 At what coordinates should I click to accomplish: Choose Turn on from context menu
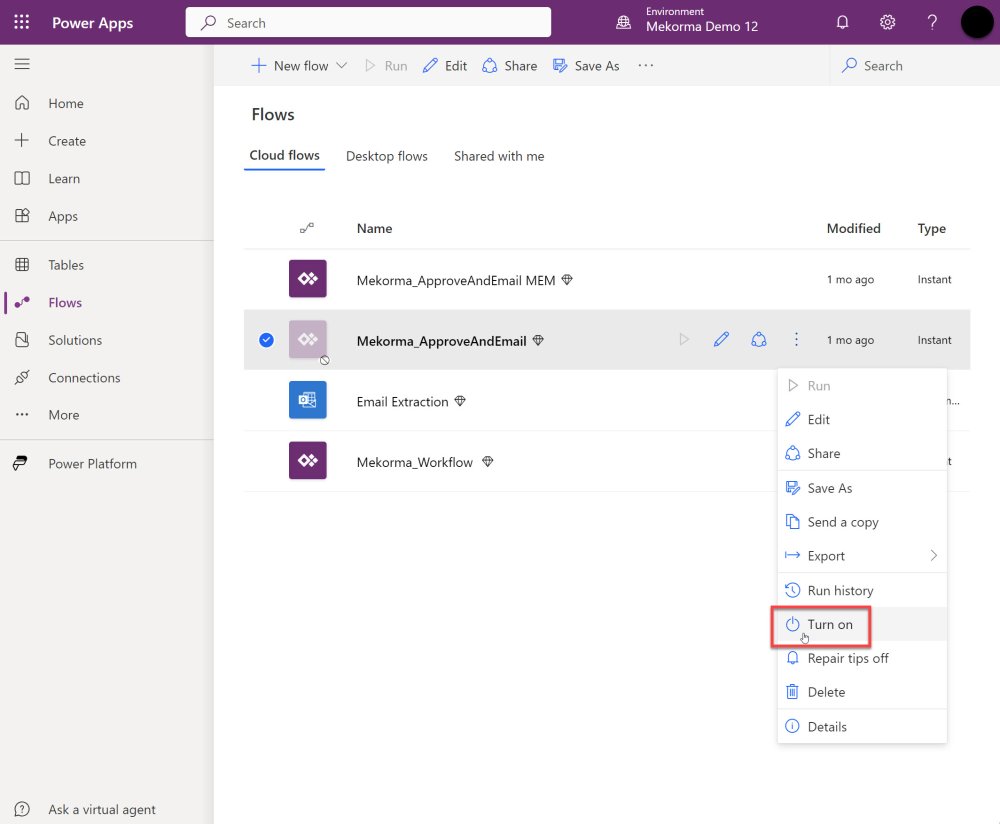point(862,624)
